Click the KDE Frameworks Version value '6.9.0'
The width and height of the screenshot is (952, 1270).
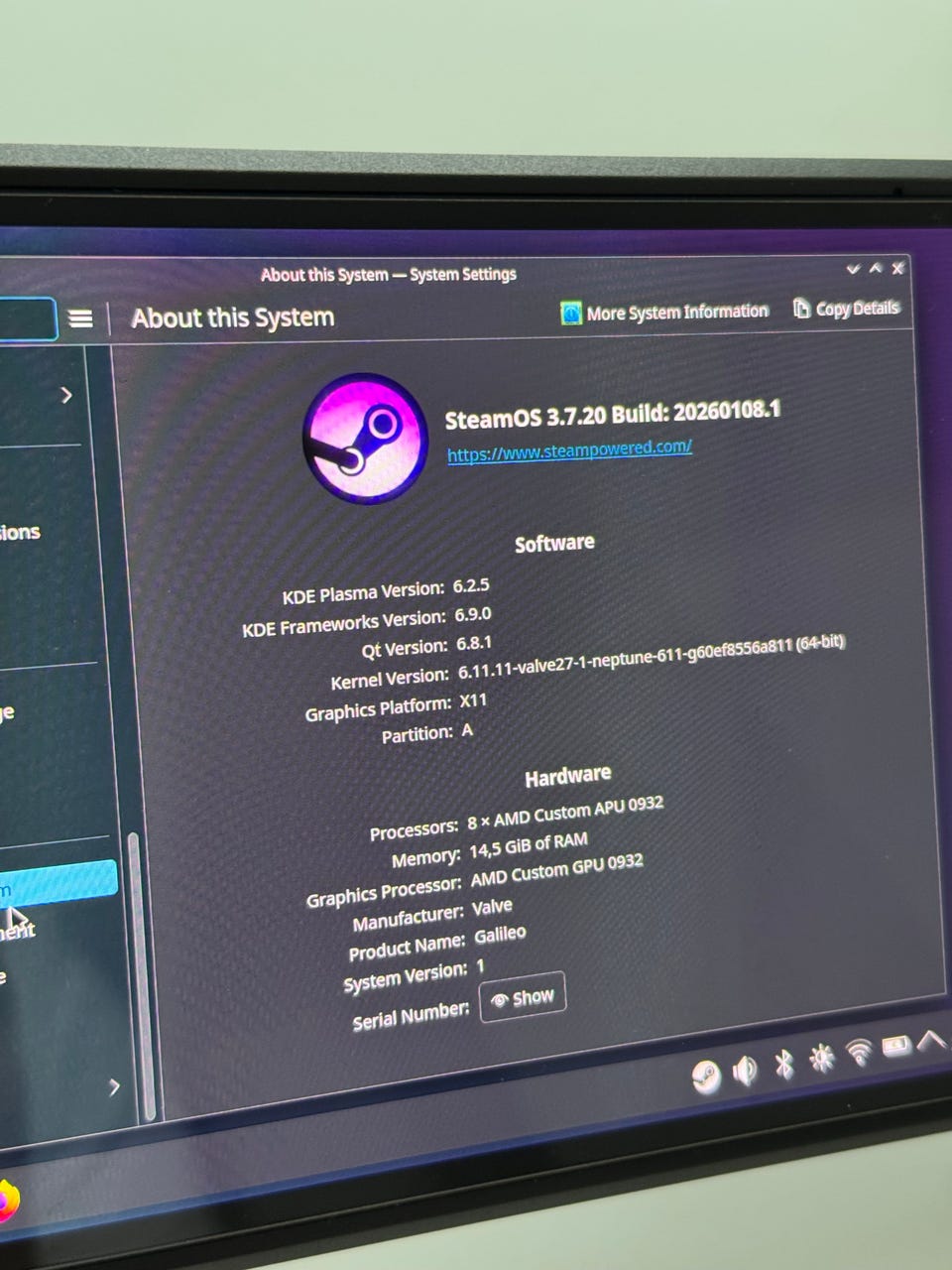(473, 615)
